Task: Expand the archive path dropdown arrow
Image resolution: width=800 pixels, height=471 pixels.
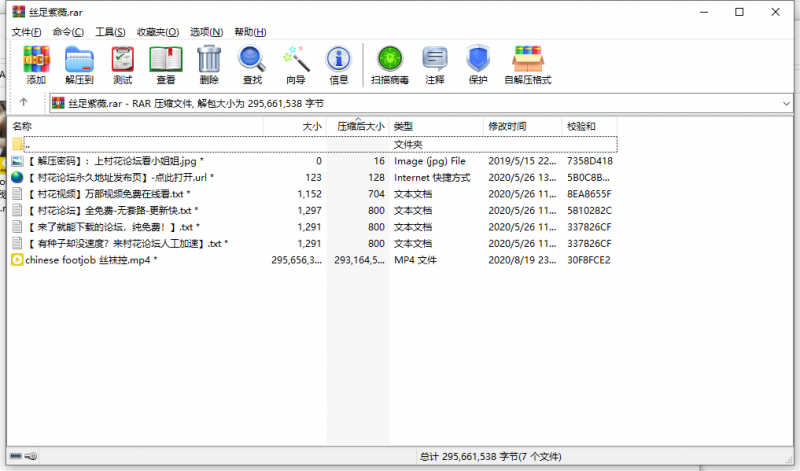Action: pos(785,103)
